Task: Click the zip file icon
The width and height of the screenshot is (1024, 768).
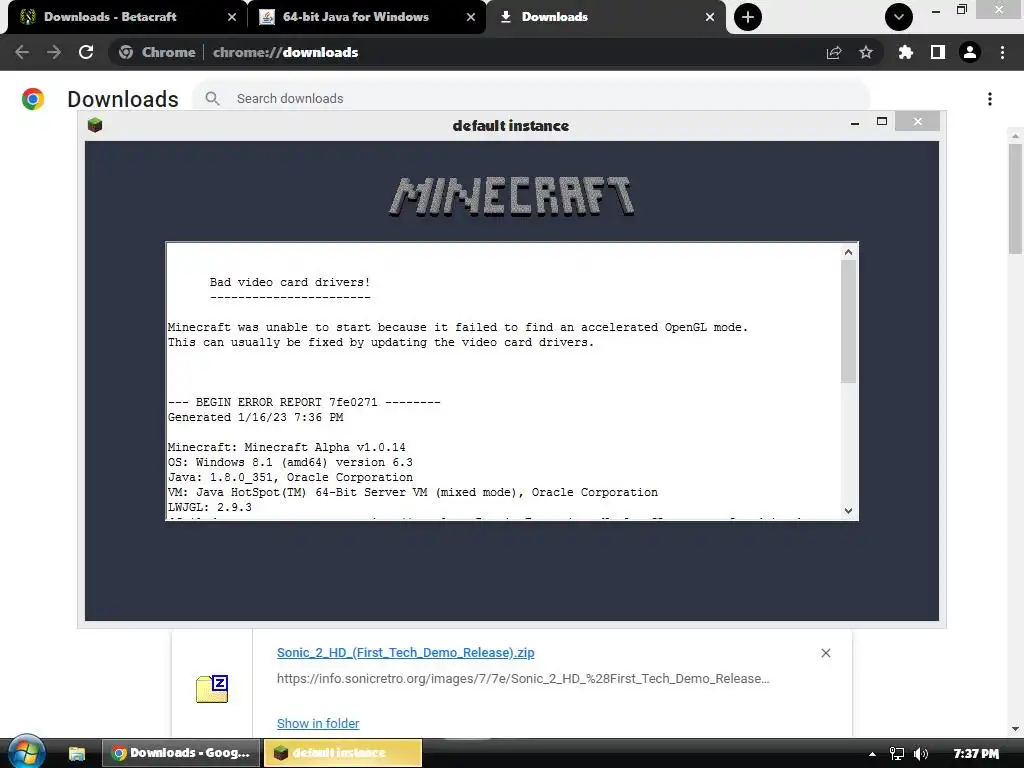Action: click(212, 688)
